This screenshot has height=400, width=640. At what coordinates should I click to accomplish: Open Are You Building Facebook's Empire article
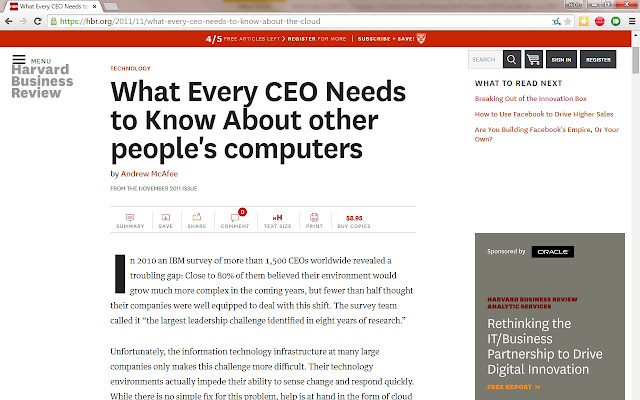coord(547,134)
